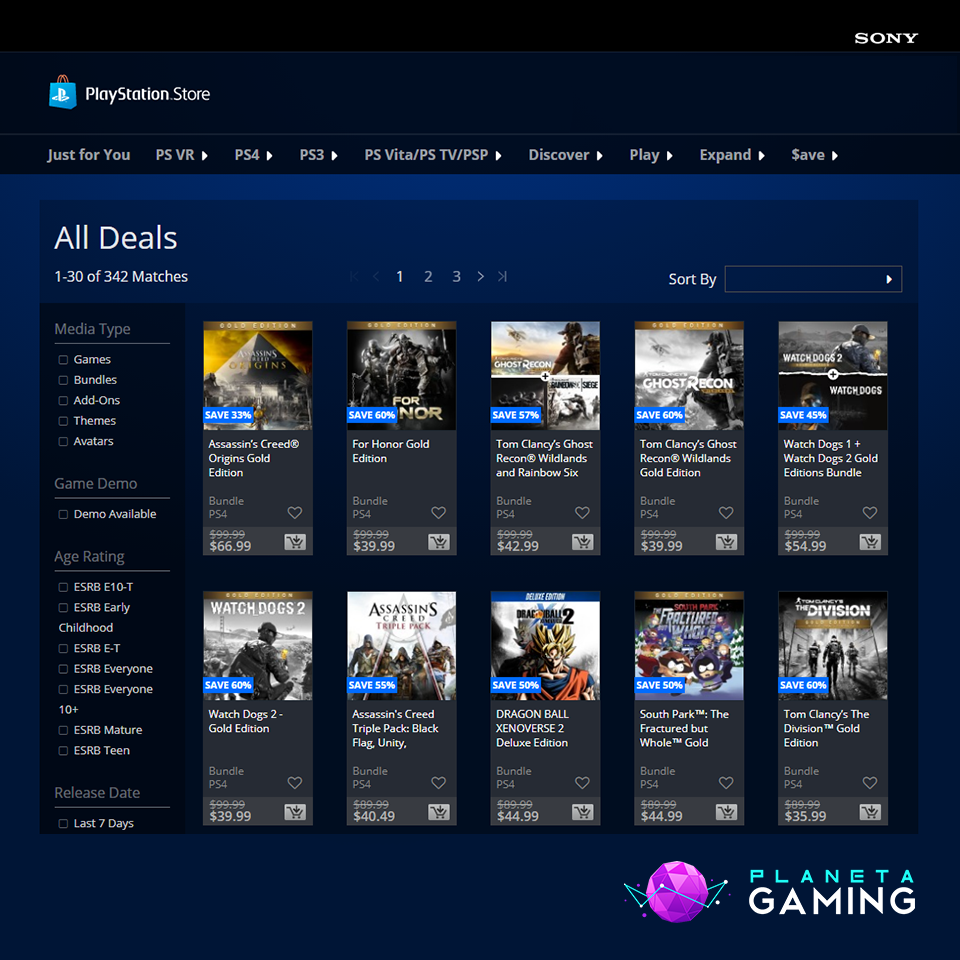Wishlist Watch Dogs 2 - Gold Edition heart

click(x=295, y=782)
